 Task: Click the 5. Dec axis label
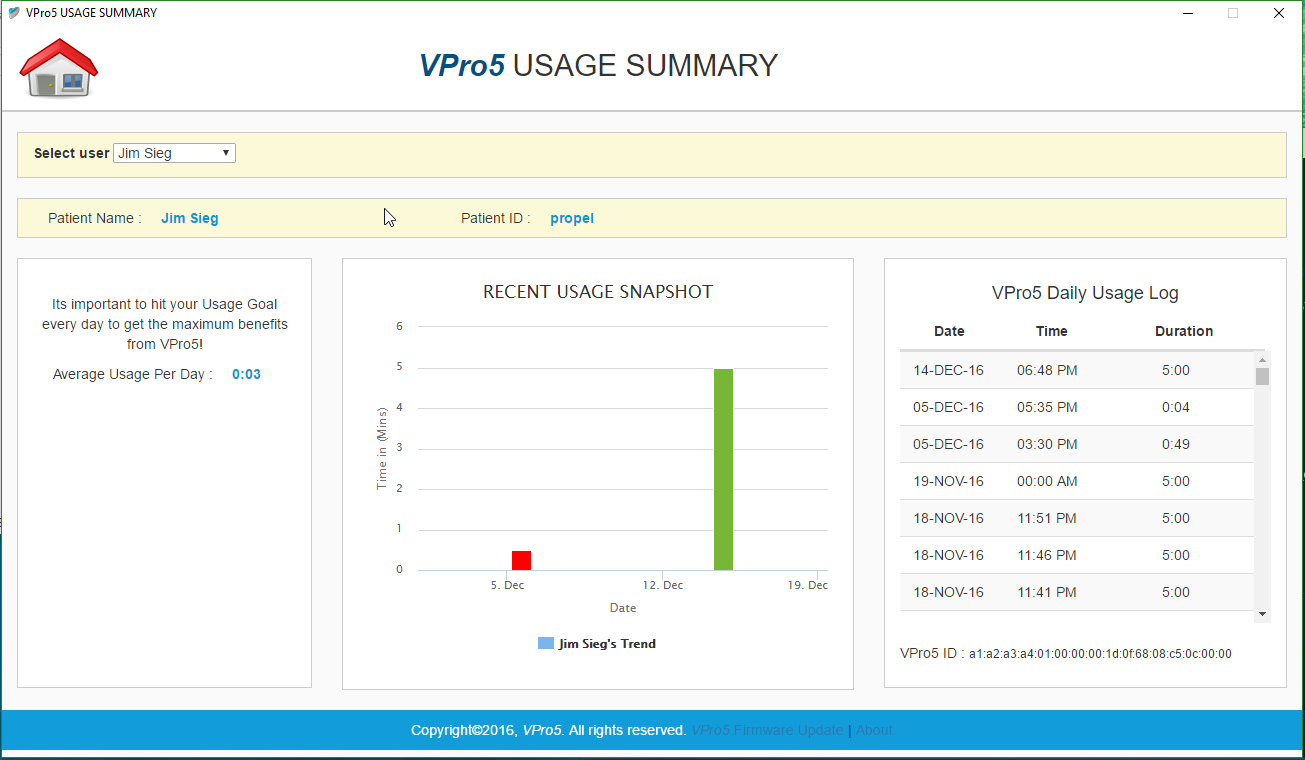[508, 585]
